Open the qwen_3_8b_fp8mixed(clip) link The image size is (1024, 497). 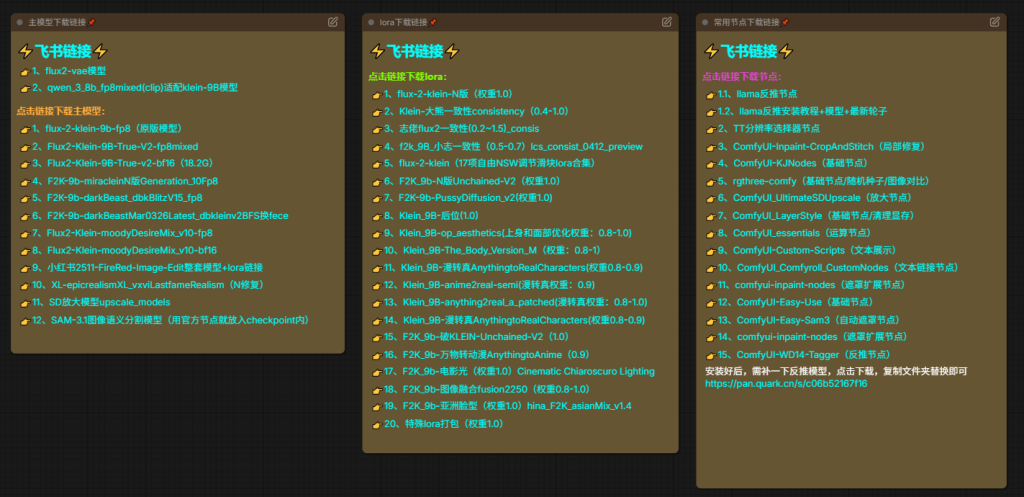135,88
